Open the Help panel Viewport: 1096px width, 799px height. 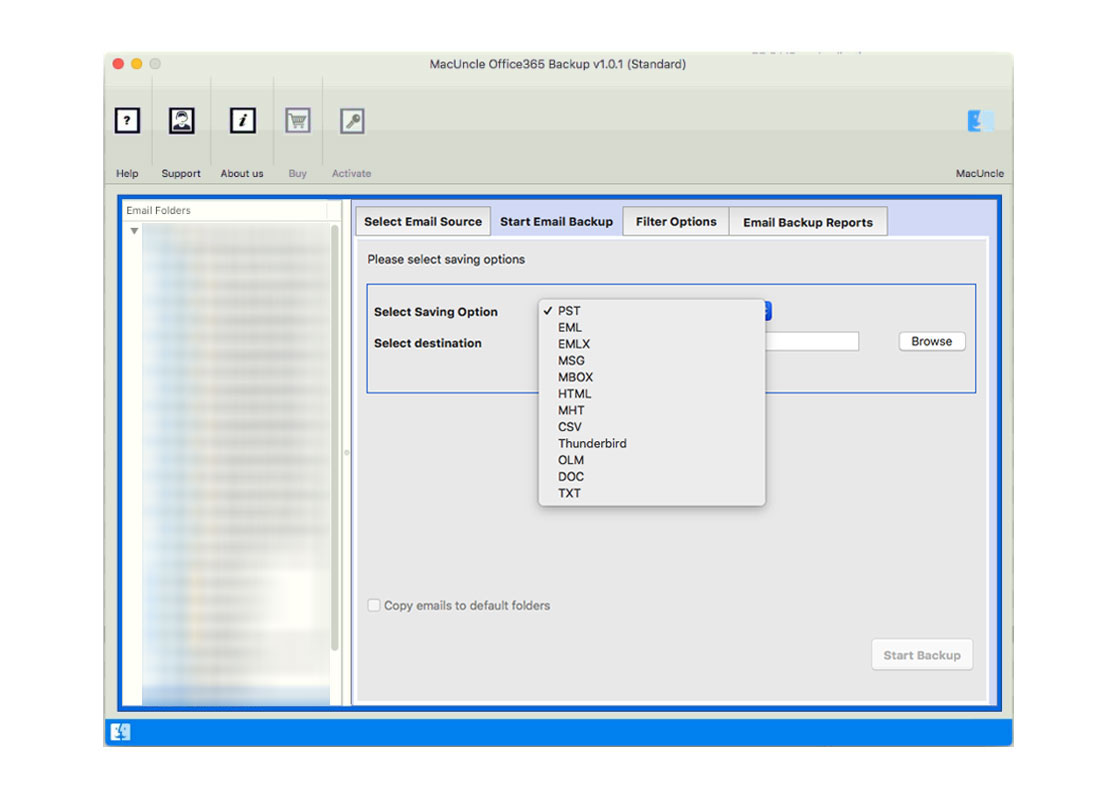126,120
